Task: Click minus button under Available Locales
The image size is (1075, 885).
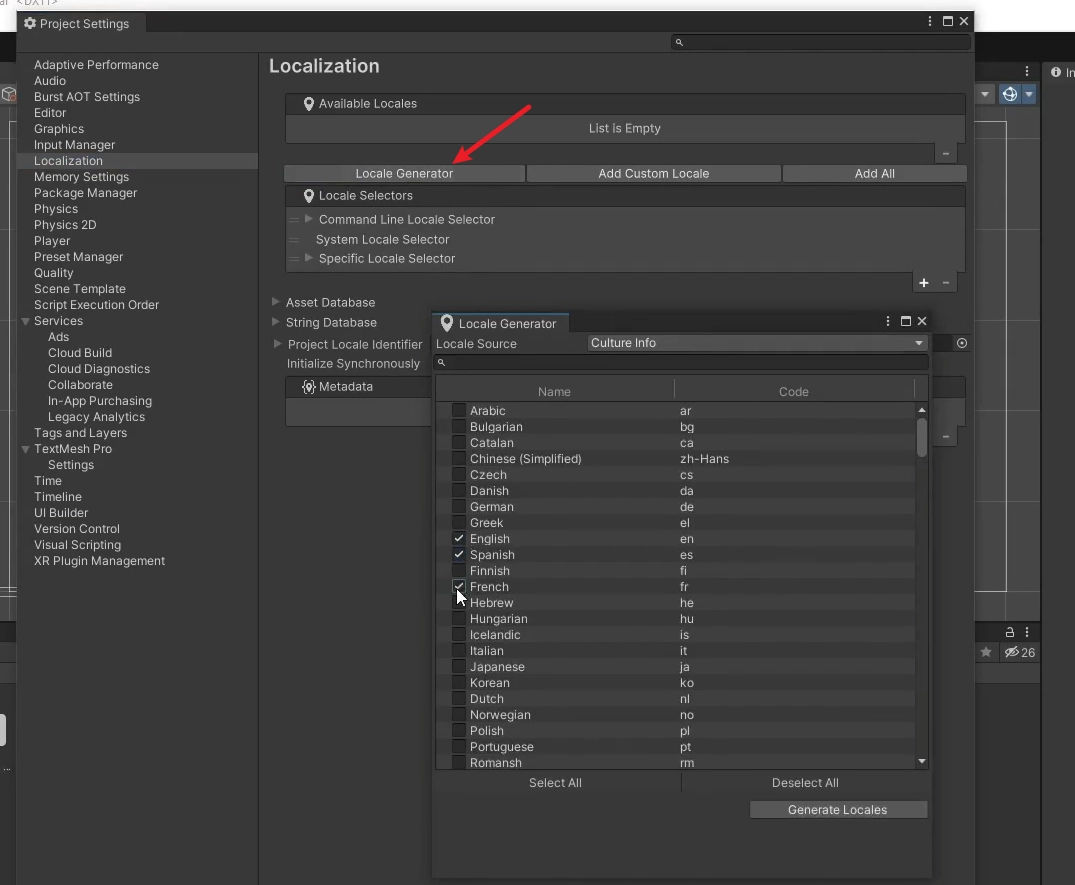Action: [x=945, y=154]
